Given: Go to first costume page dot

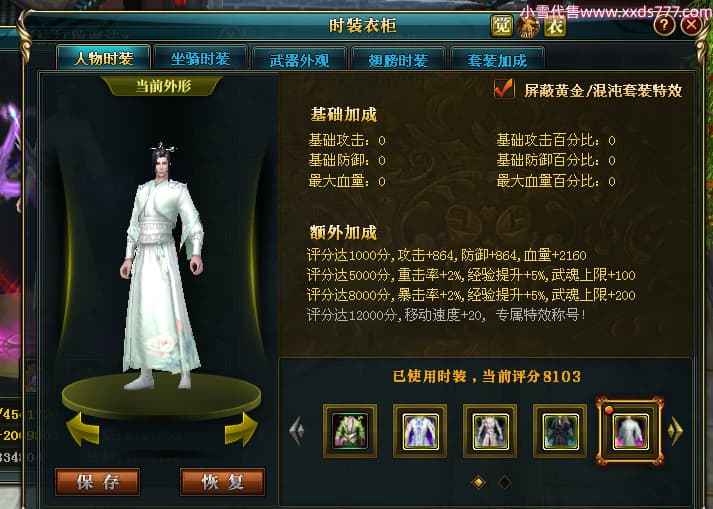Looking at the screenshot, I should (x=478, y=482).
